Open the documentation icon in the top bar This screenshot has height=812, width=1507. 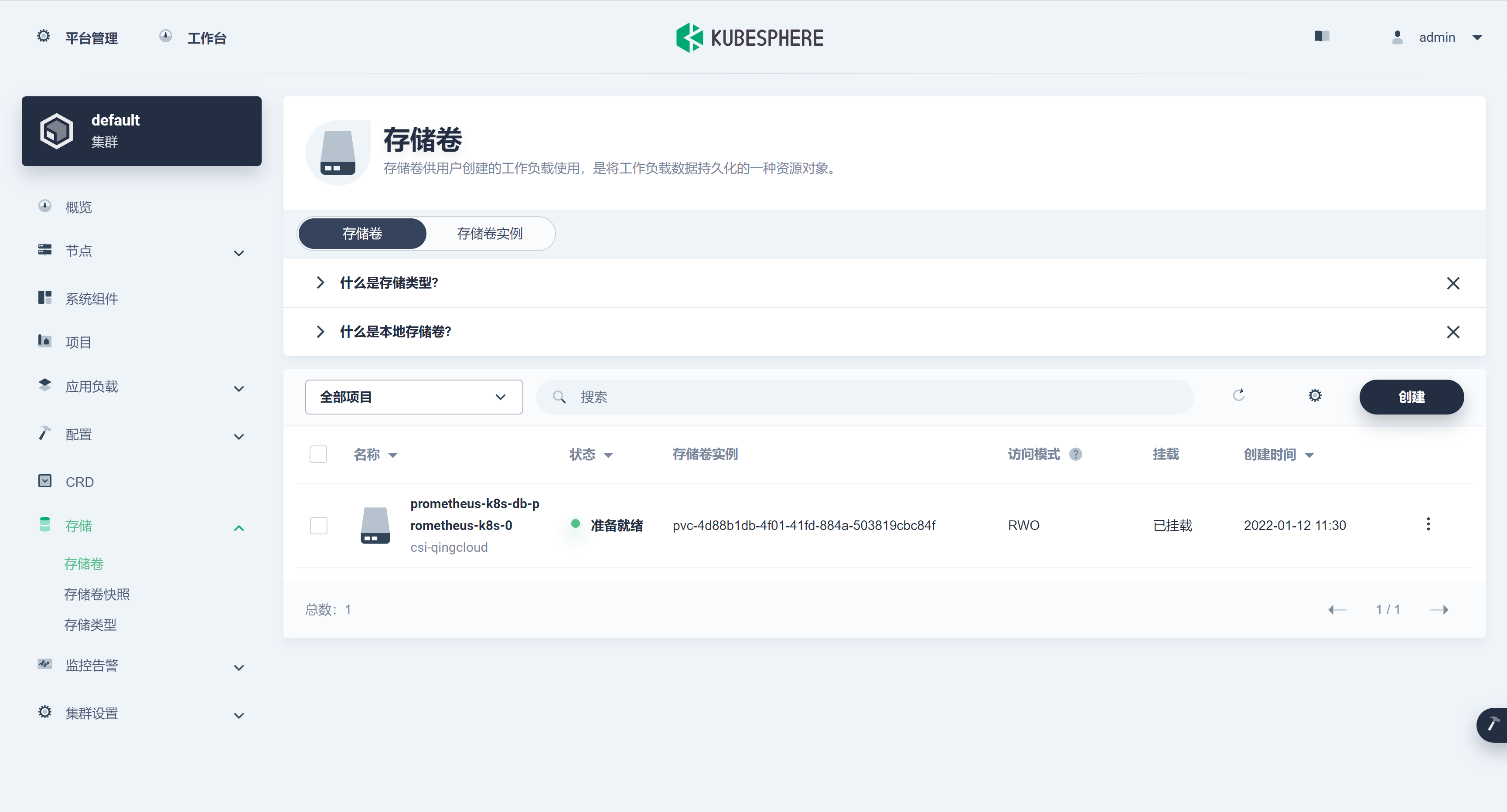[1322, 36]
